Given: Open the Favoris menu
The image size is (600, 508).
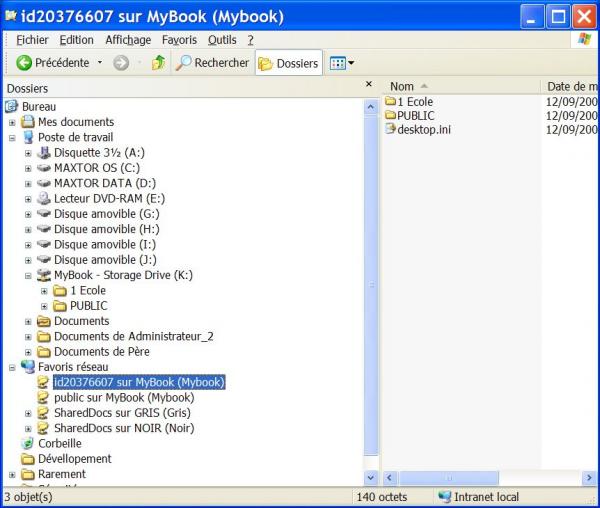Looking at the screenshot, I should pos(179,40).
